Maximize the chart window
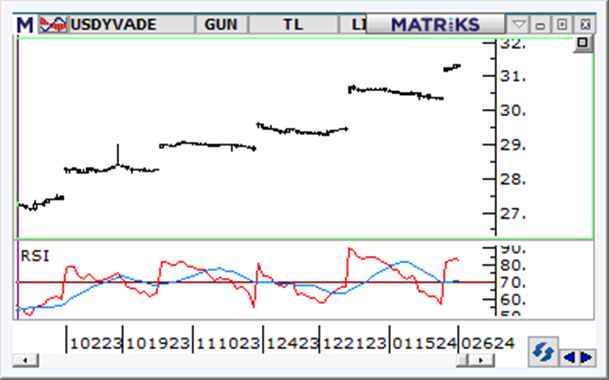 click(x=562, y=25)
